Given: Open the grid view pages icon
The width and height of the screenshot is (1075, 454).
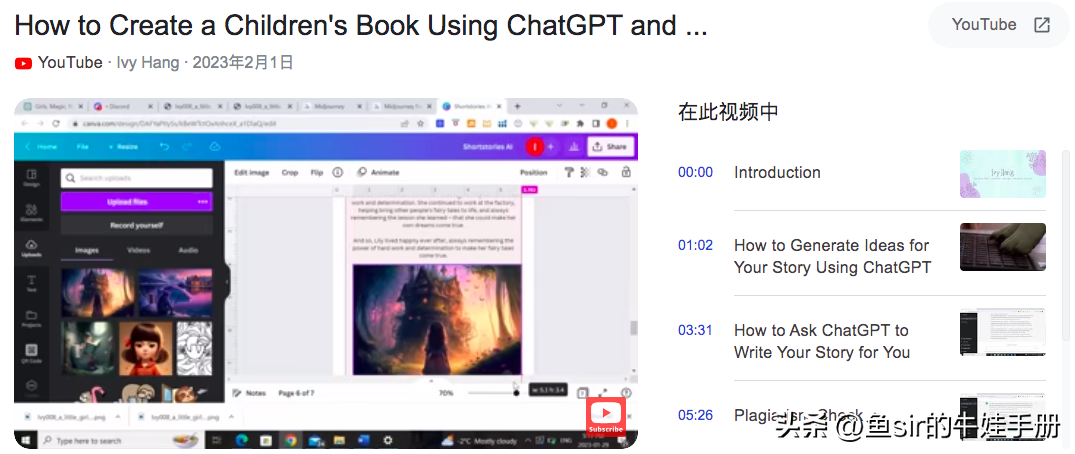Looking at the screenshot, I should [582, 393].
